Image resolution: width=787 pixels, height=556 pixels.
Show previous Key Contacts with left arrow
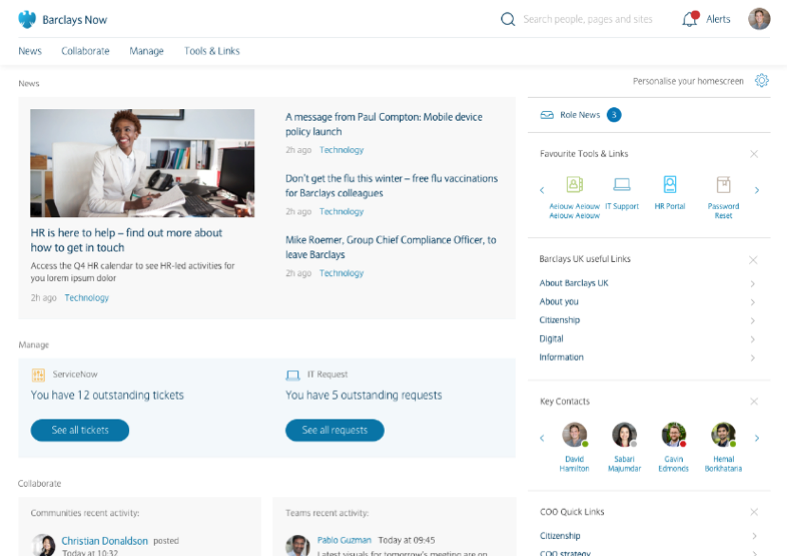(x=542, y=438)
